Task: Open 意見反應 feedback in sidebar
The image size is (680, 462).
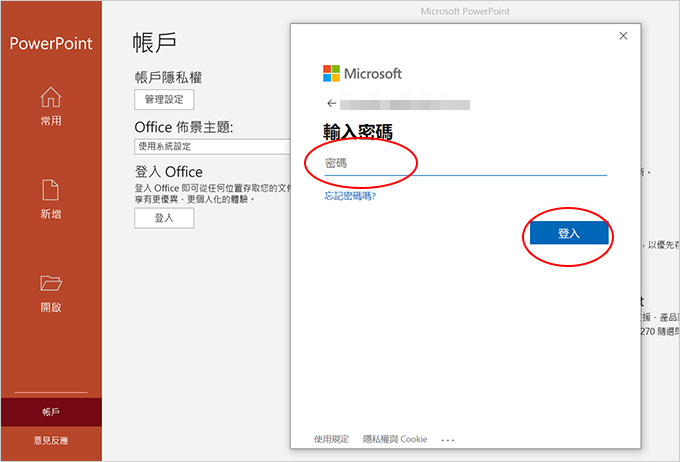Action: pos(51,441)
